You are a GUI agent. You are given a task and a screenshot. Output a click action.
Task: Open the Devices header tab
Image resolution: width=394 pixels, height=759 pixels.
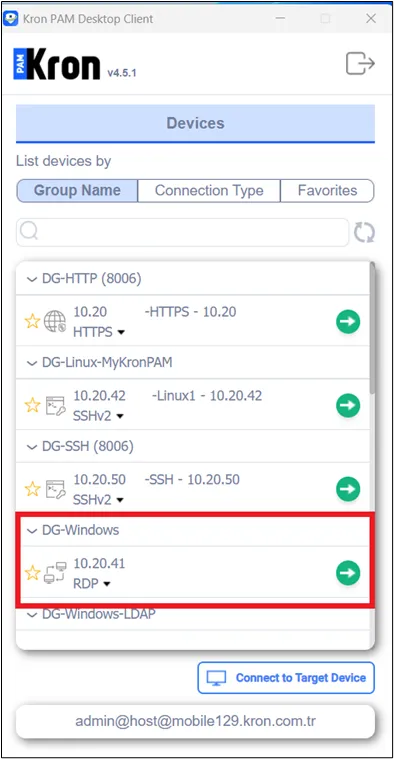(196, 123)
